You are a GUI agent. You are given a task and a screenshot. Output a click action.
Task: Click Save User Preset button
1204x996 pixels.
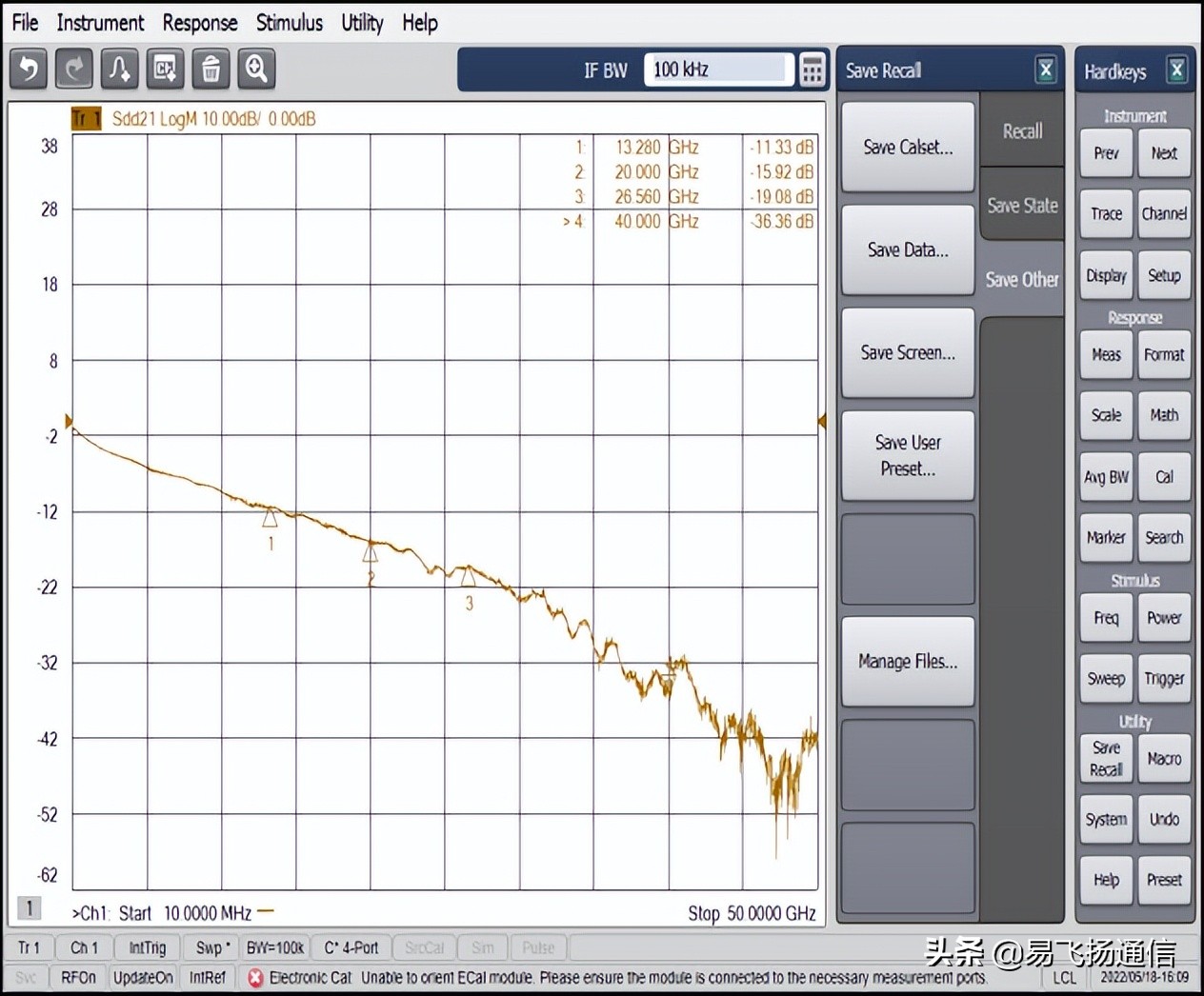point(908,455)
